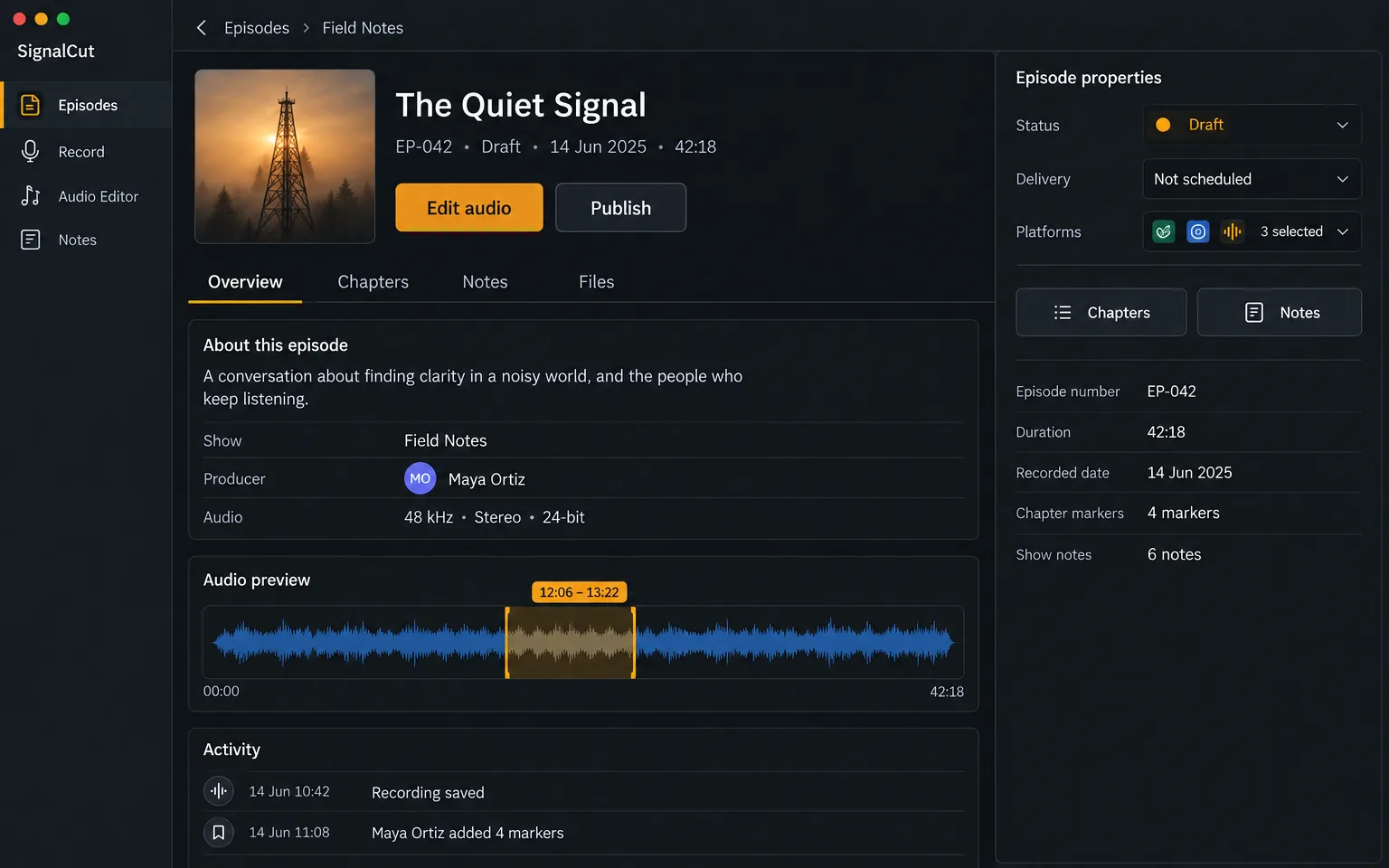Open the Chapters tab under the title
This screenshot has width=1389, height=868.
(x=373, y=282)
